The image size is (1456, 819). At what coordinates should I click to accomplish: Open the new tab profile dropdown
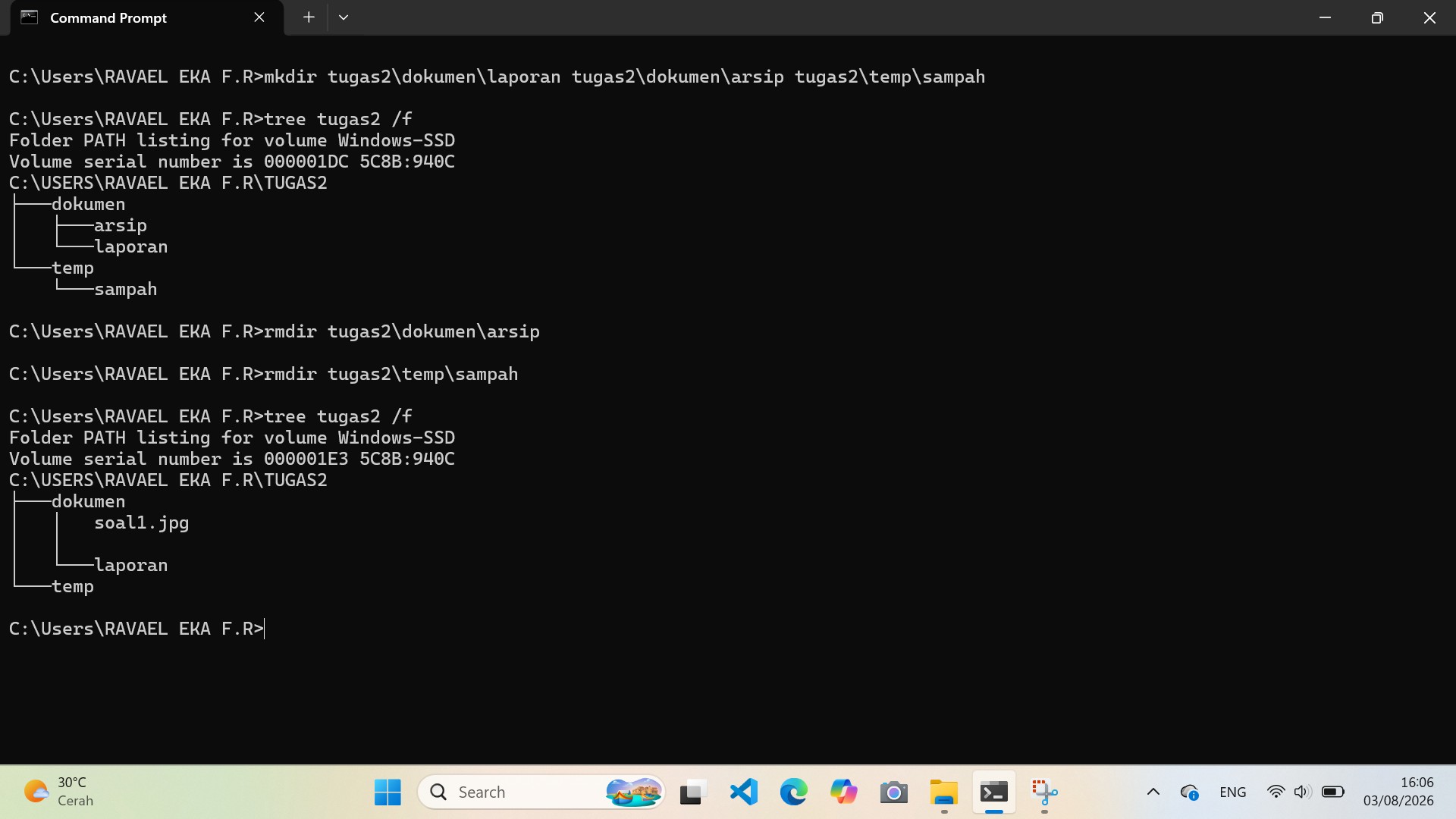tap(344, 17)
